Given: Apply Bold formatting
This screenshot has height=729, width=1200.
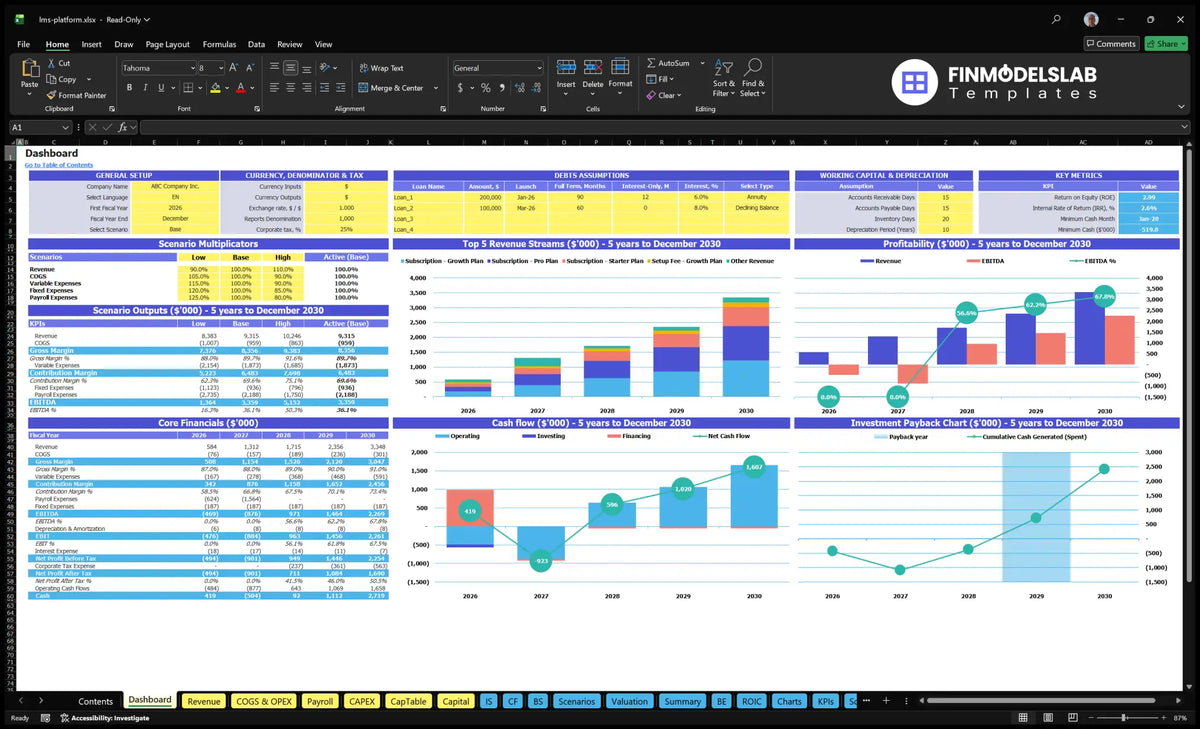Looking at the screenshot, I should 129,88.
